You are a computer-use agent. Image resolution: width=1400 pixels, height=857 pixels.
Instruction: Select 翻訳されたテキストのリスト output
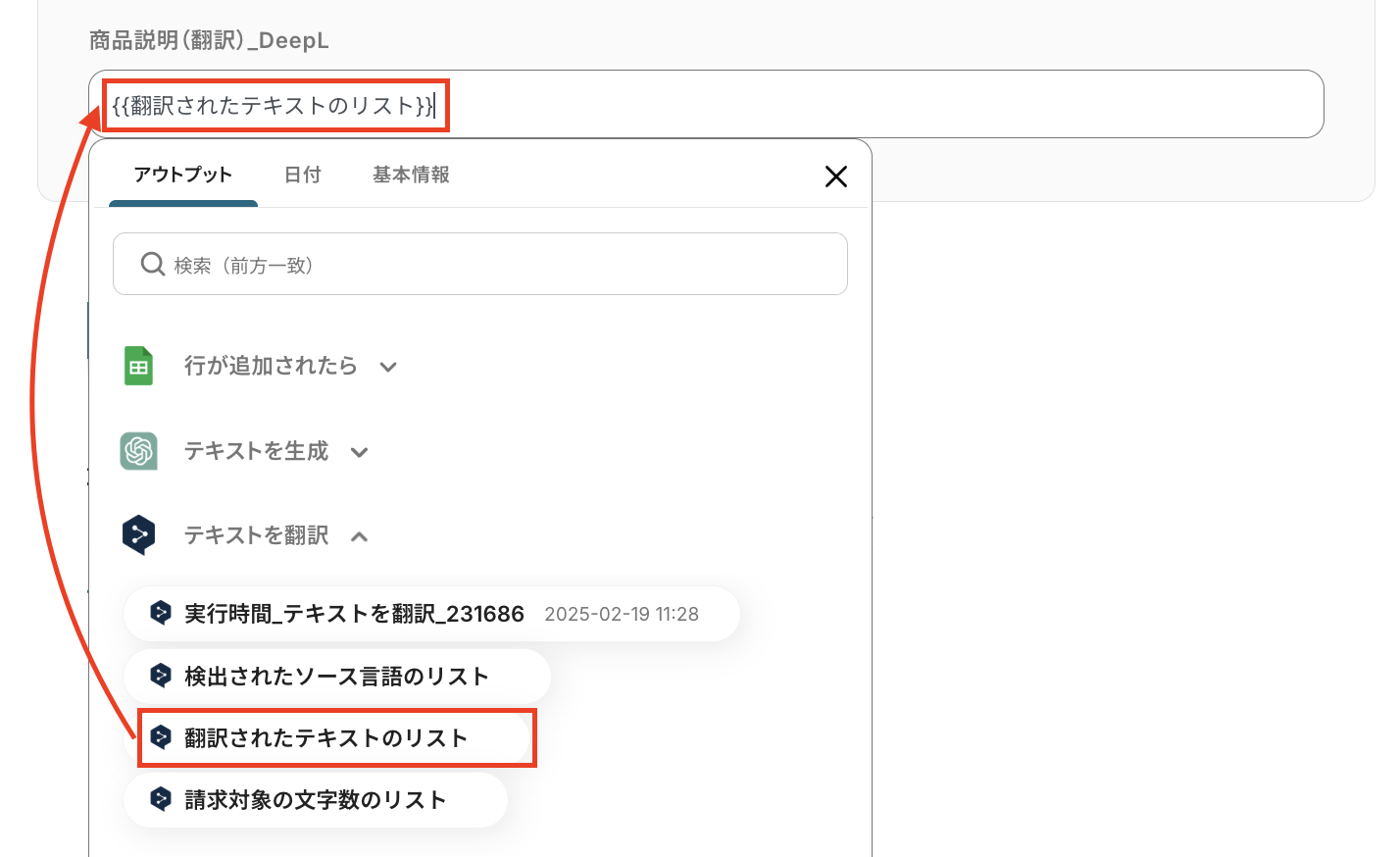click(336, 737)
